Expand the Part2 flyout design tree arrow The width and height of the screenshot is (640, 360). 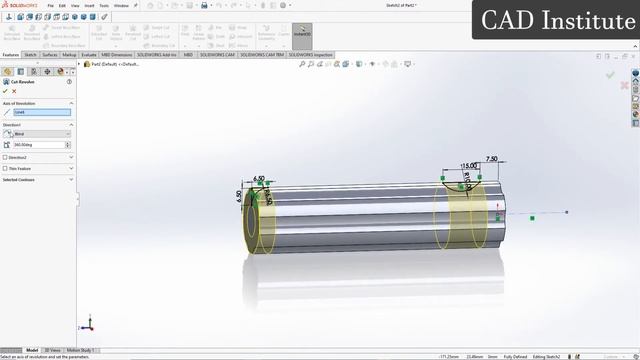point(79,64)
